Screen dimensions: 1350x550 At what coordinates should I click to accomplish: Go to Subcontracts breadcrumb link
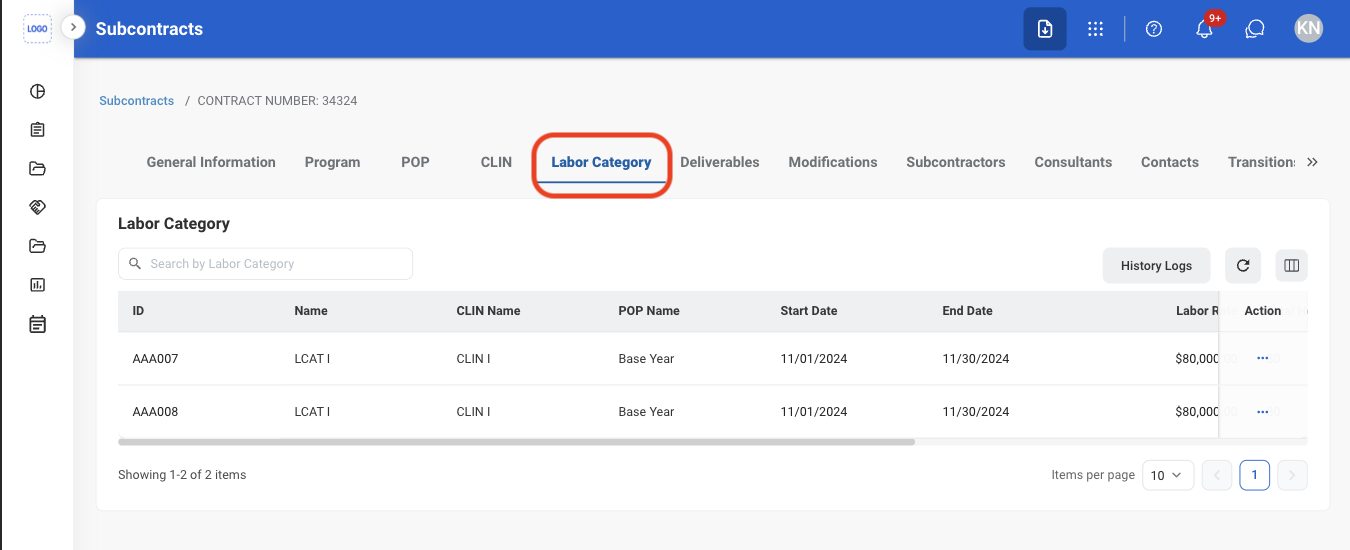point(137,101)
